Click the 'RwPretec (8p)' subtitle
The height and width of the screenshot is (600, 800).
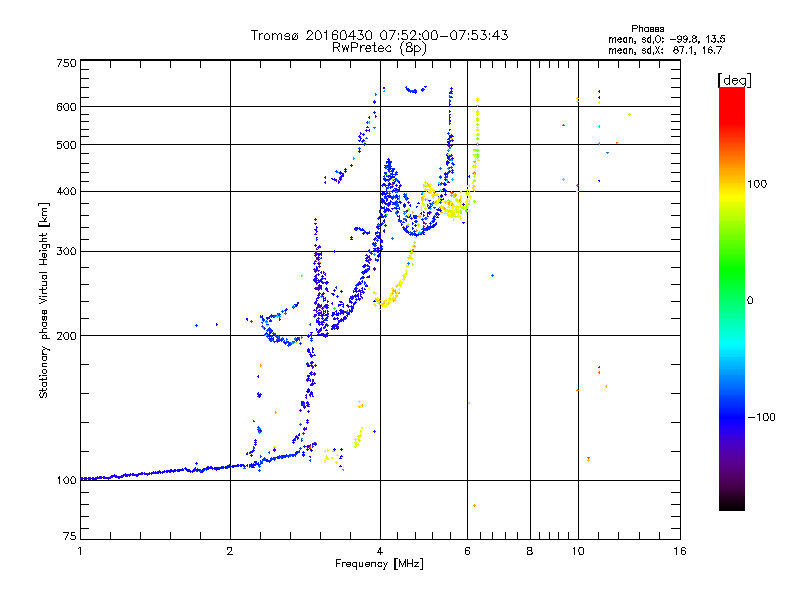click(379, 48)
